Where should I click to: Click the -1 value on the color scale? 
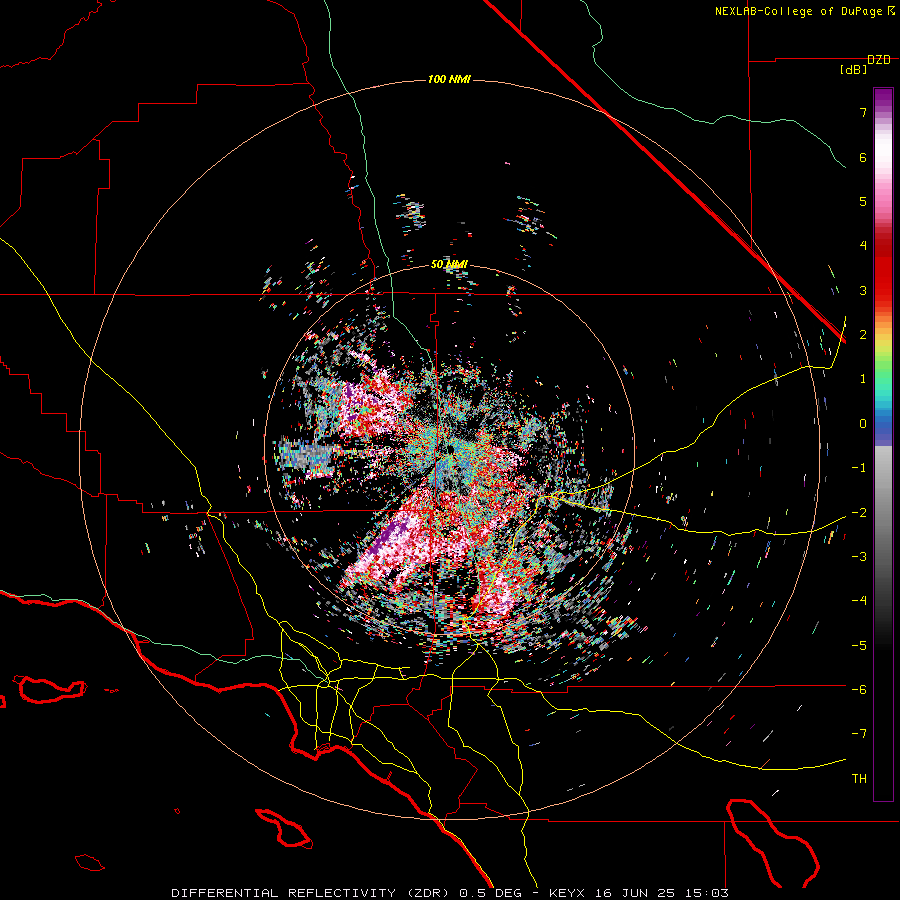pos(859,468)
